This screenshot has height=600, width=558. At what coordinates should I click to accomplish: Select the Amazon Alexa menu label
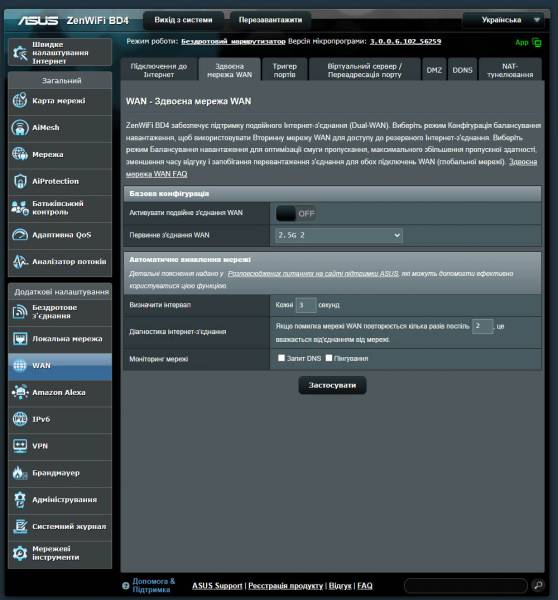(x=59, y=392)
